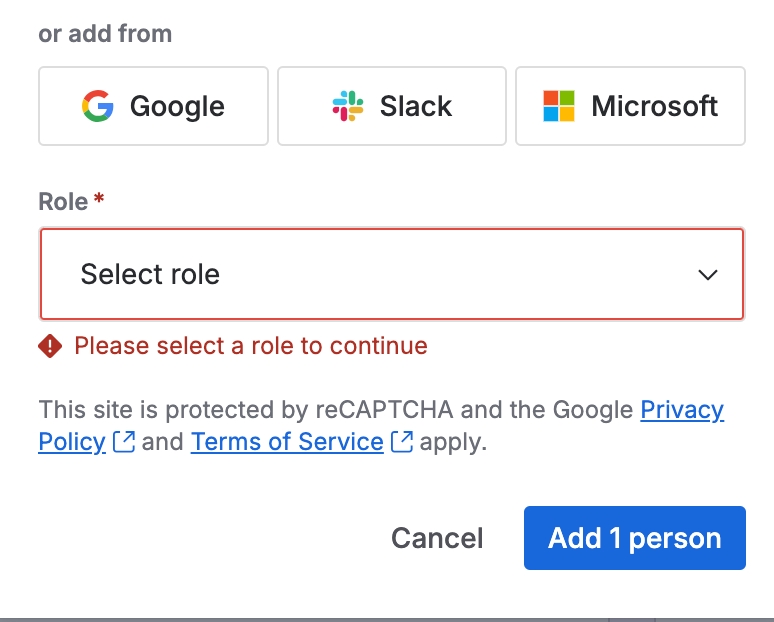
Task: Click the Slack logo icon
Action: 348,106
